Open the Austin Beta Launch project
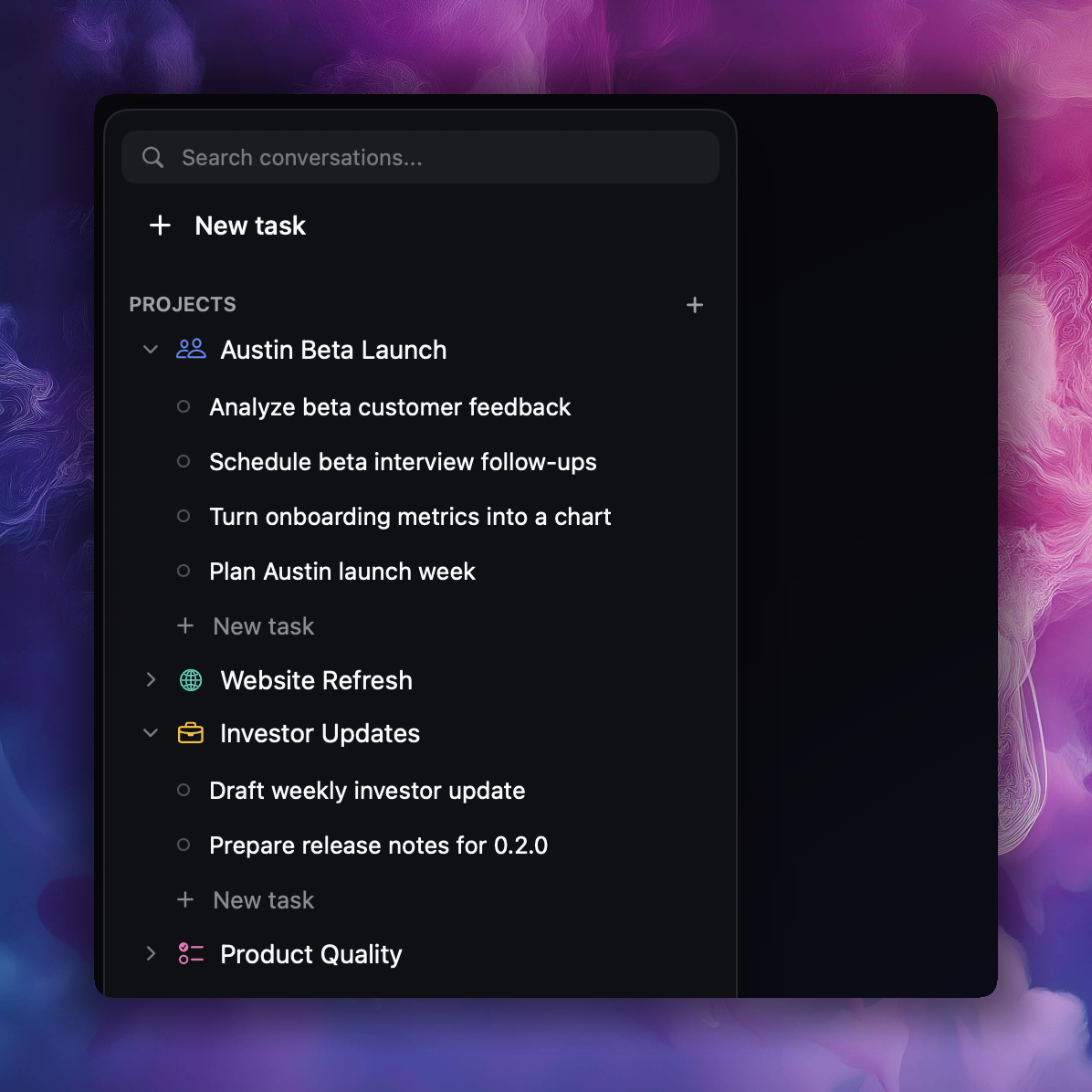The height and width of the screenshot is (1092, 1092). 333,350
